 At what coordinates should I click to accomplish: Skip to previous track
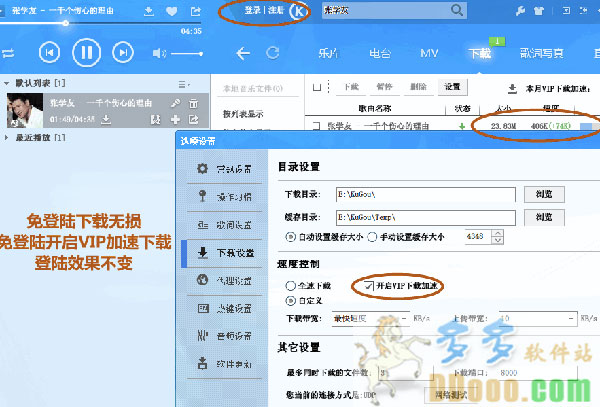pos(49,52)
